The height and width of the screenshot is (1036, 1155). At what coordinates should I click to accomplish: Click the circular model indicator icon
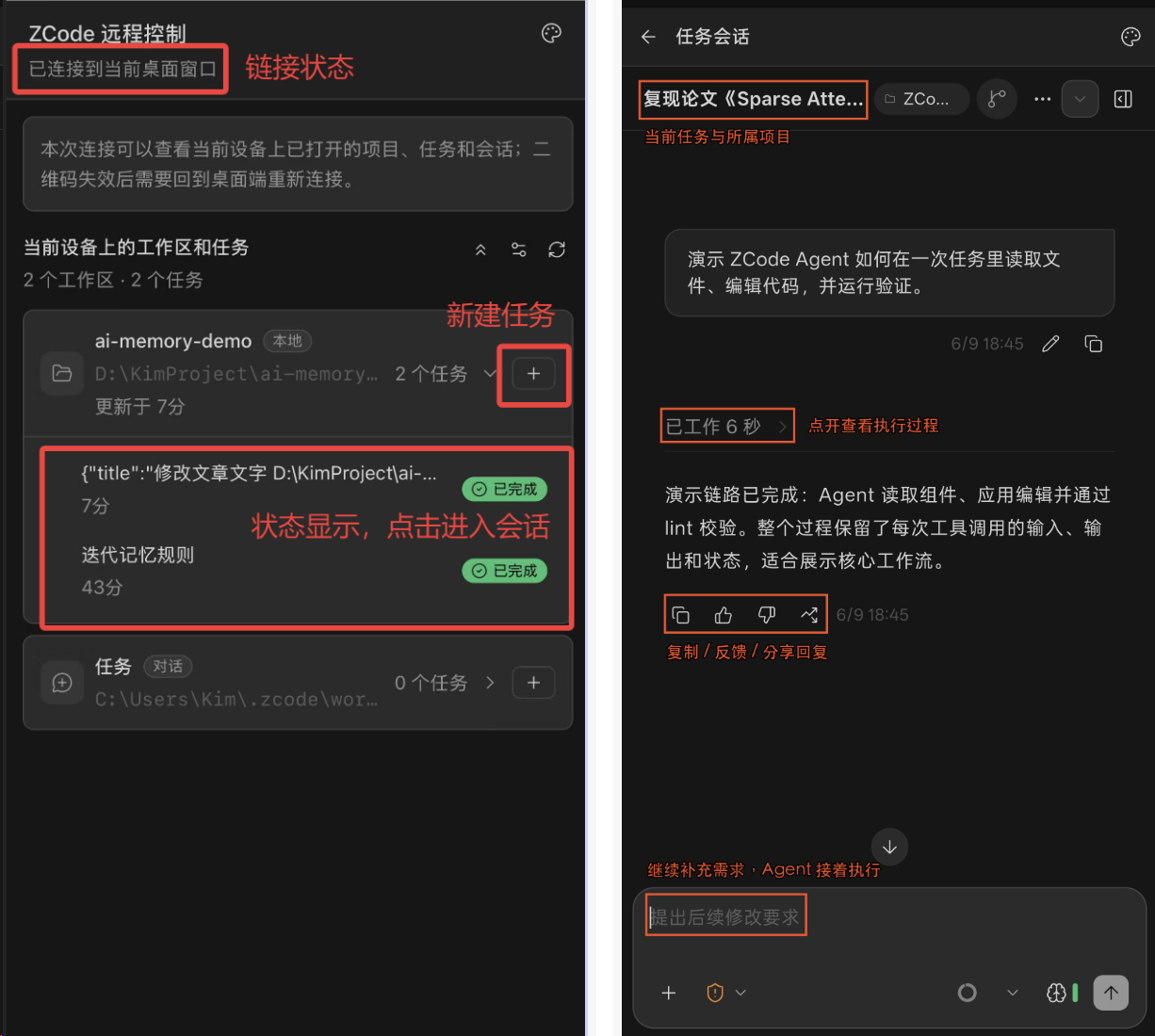(x=967, y=993)
